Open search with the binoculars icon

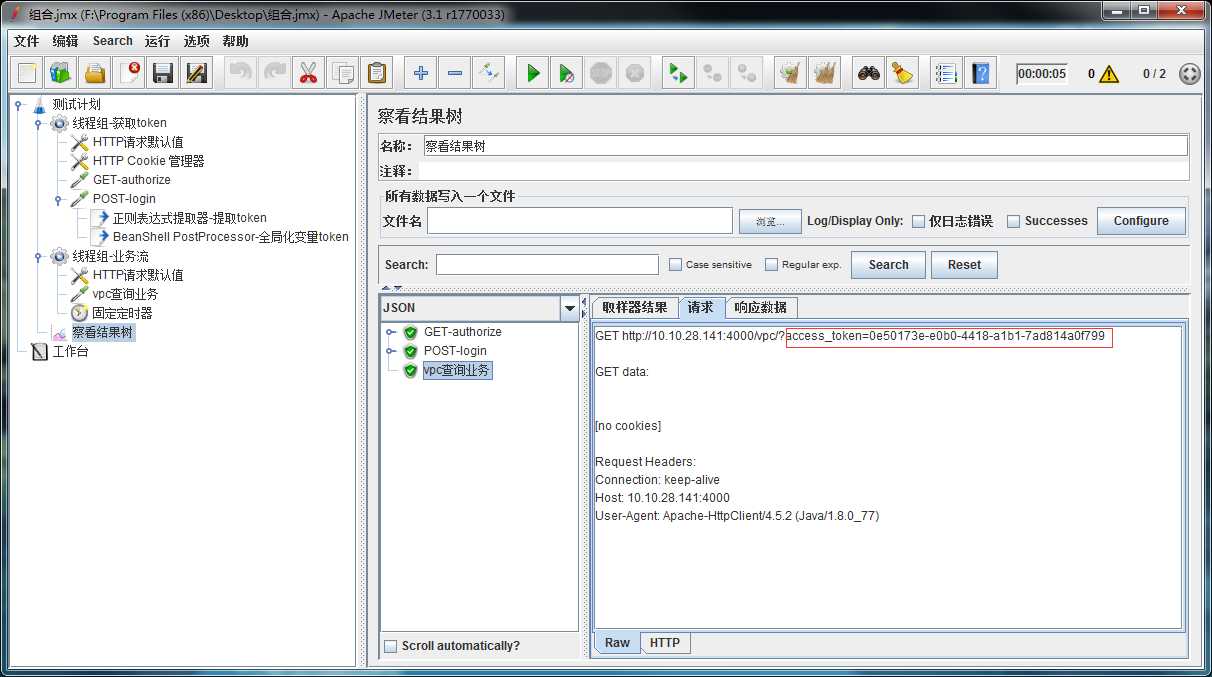coord(869,73)
